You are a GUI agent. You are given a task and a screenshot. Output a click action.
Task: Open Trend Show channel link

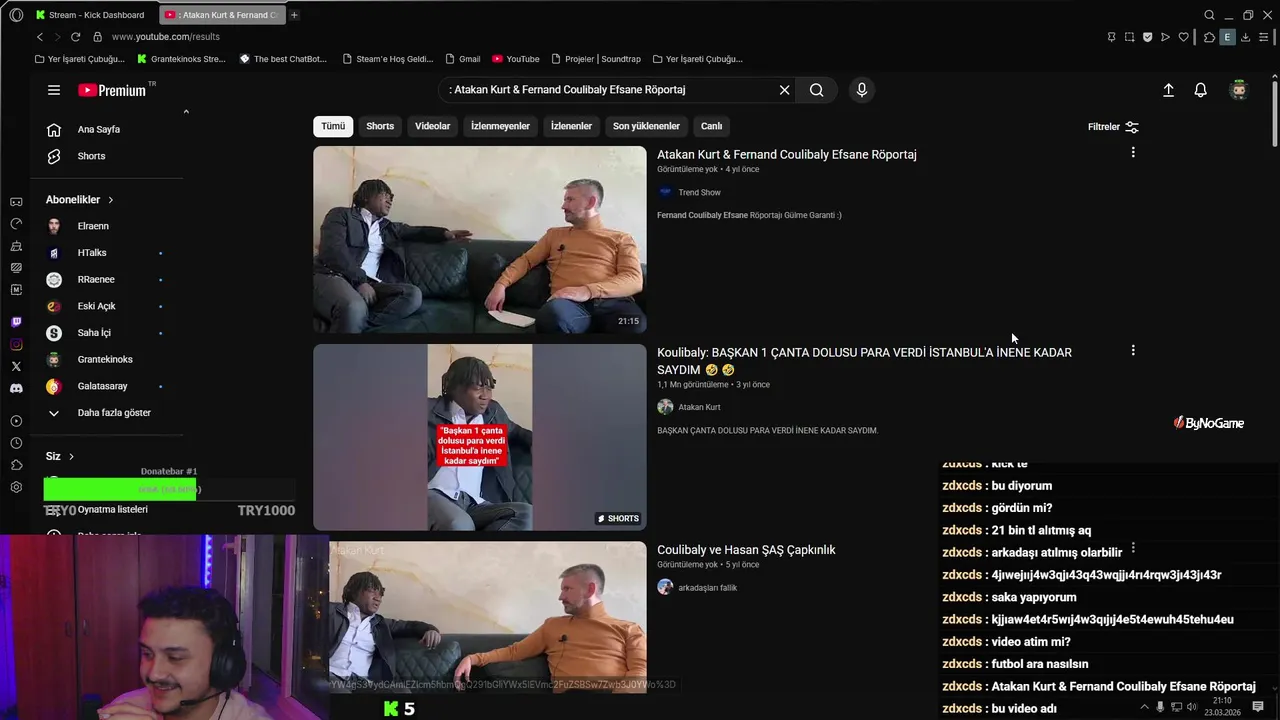(x=699, y=192)
